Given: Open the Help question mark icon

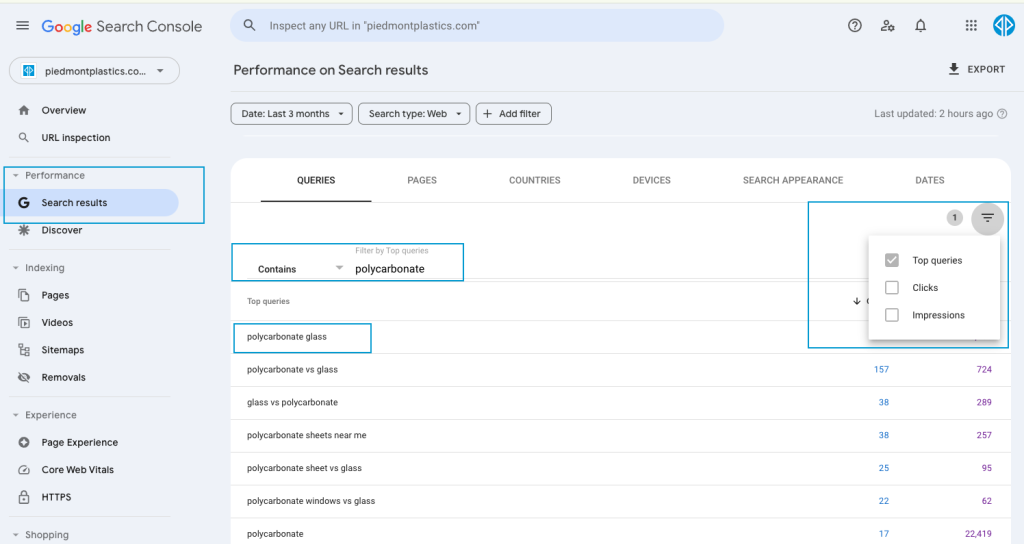Looking at the screenshot, I should click(x=854, y=25).
